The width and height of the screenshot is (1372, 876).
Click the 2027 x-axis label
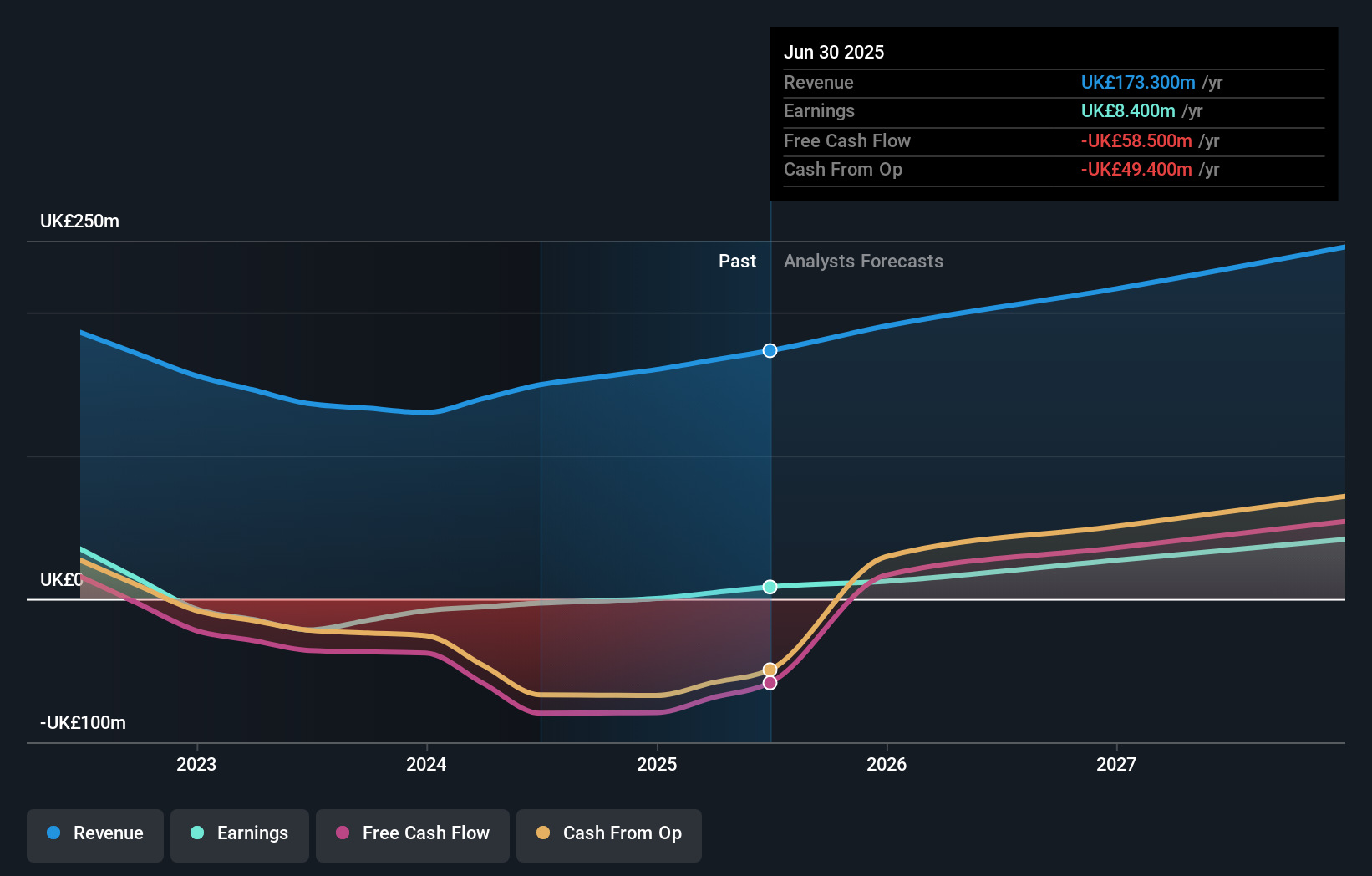(x=1116, y=764)
